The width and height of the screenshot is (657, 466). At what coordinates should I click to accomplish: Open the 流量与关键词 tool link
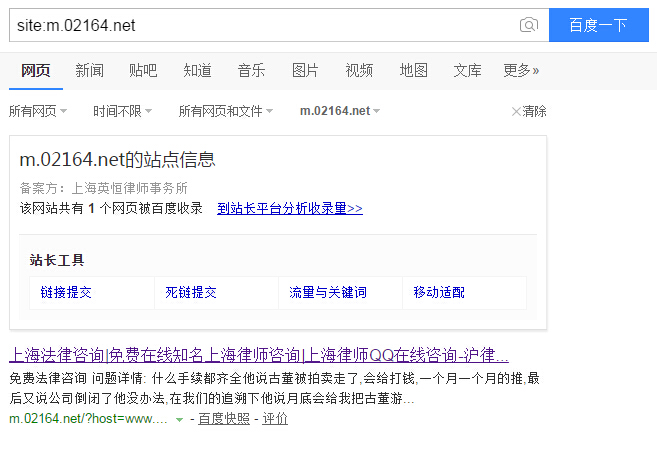(x=328, y=292)
